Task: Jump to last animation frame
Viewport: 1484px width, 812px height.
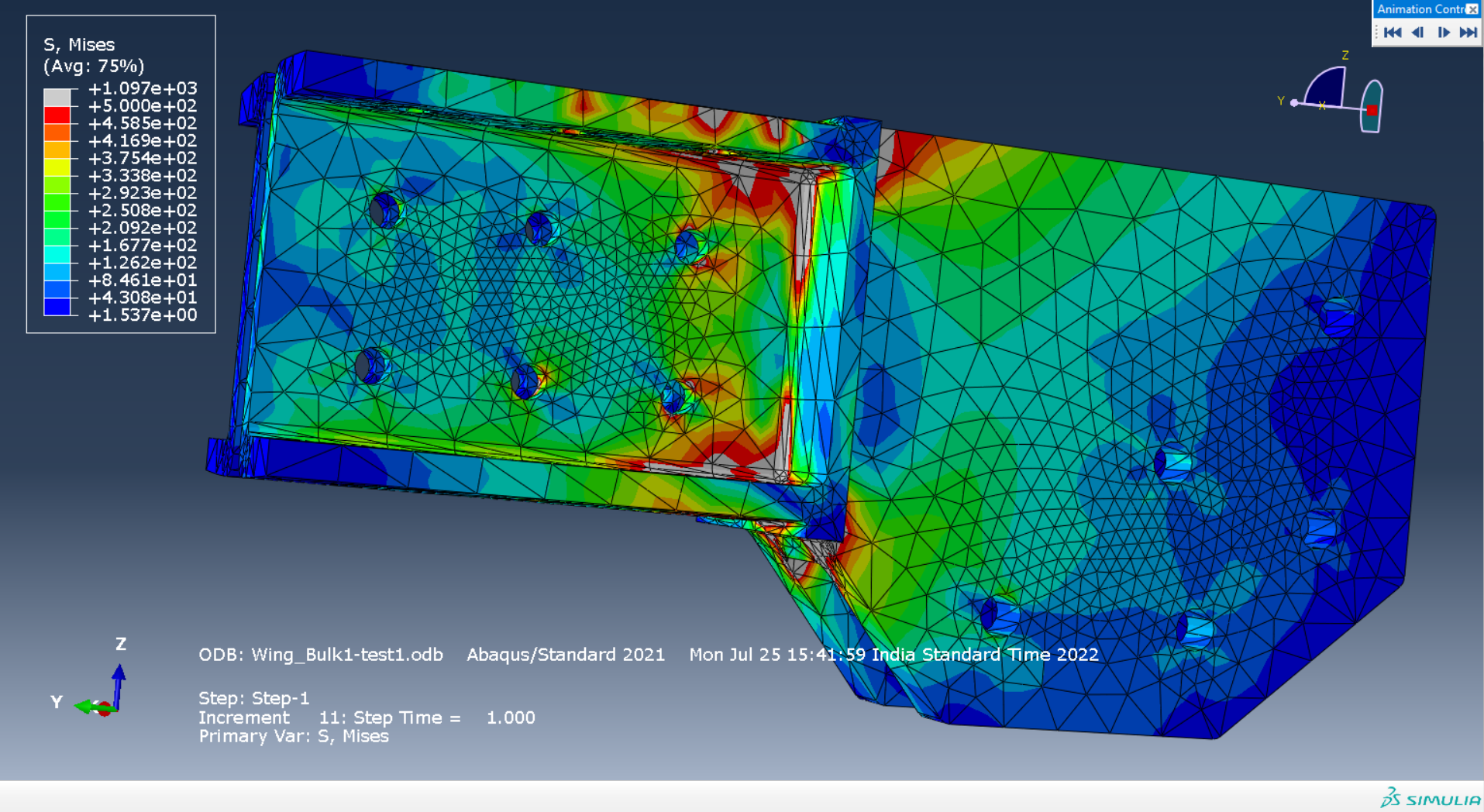Action: tap(1469, 33)
